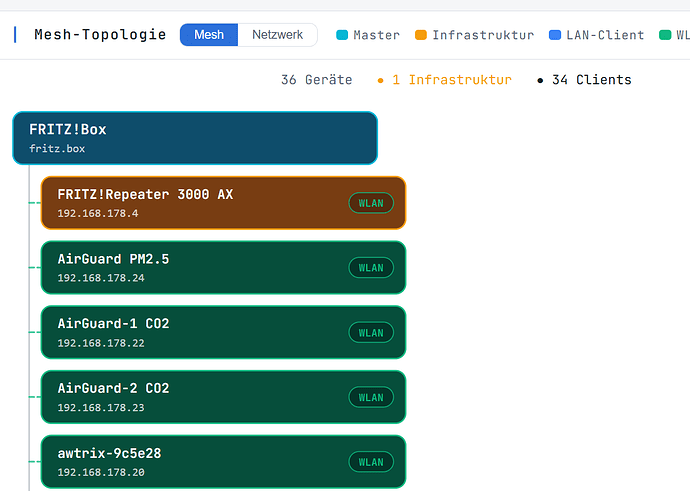
Task: Click IP address 192.168.178.23
Action: (101, 407)
